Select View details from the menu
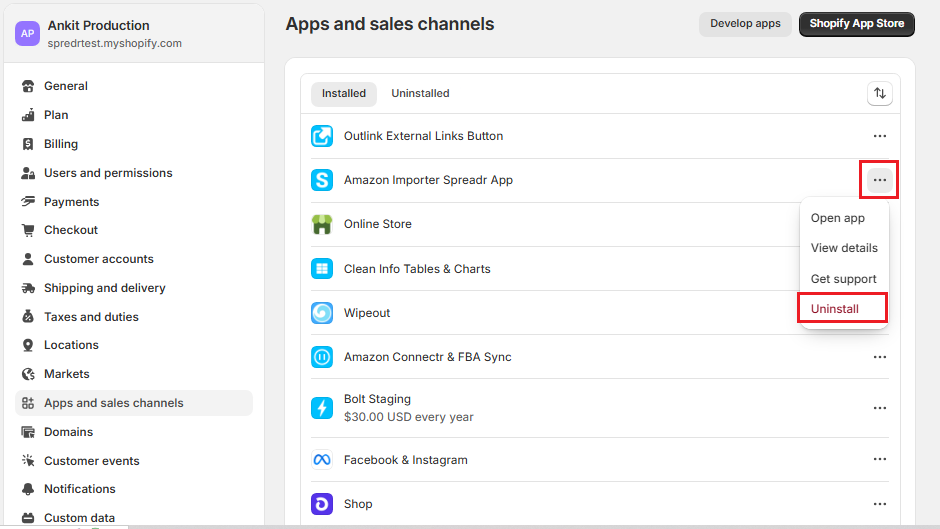This screenshot has width=940, height=529. tap(843, 248)
